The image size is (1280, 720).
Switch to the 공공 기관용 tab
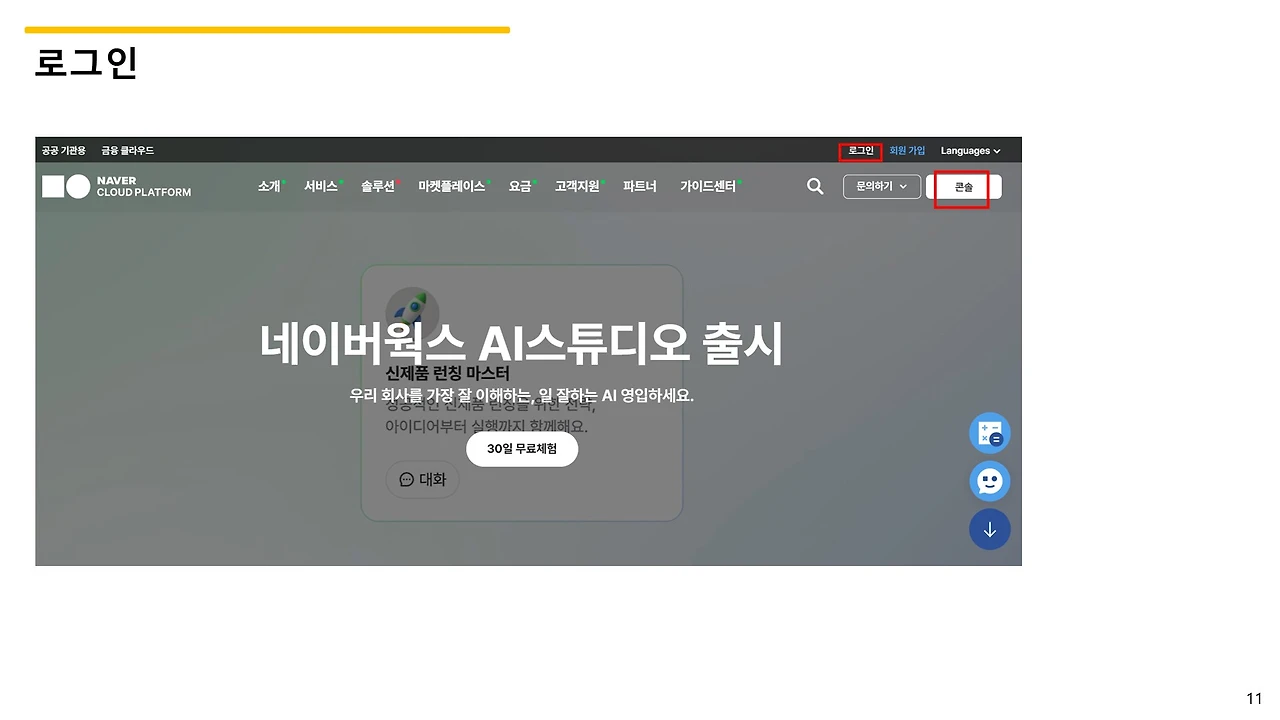coord(62,150)
